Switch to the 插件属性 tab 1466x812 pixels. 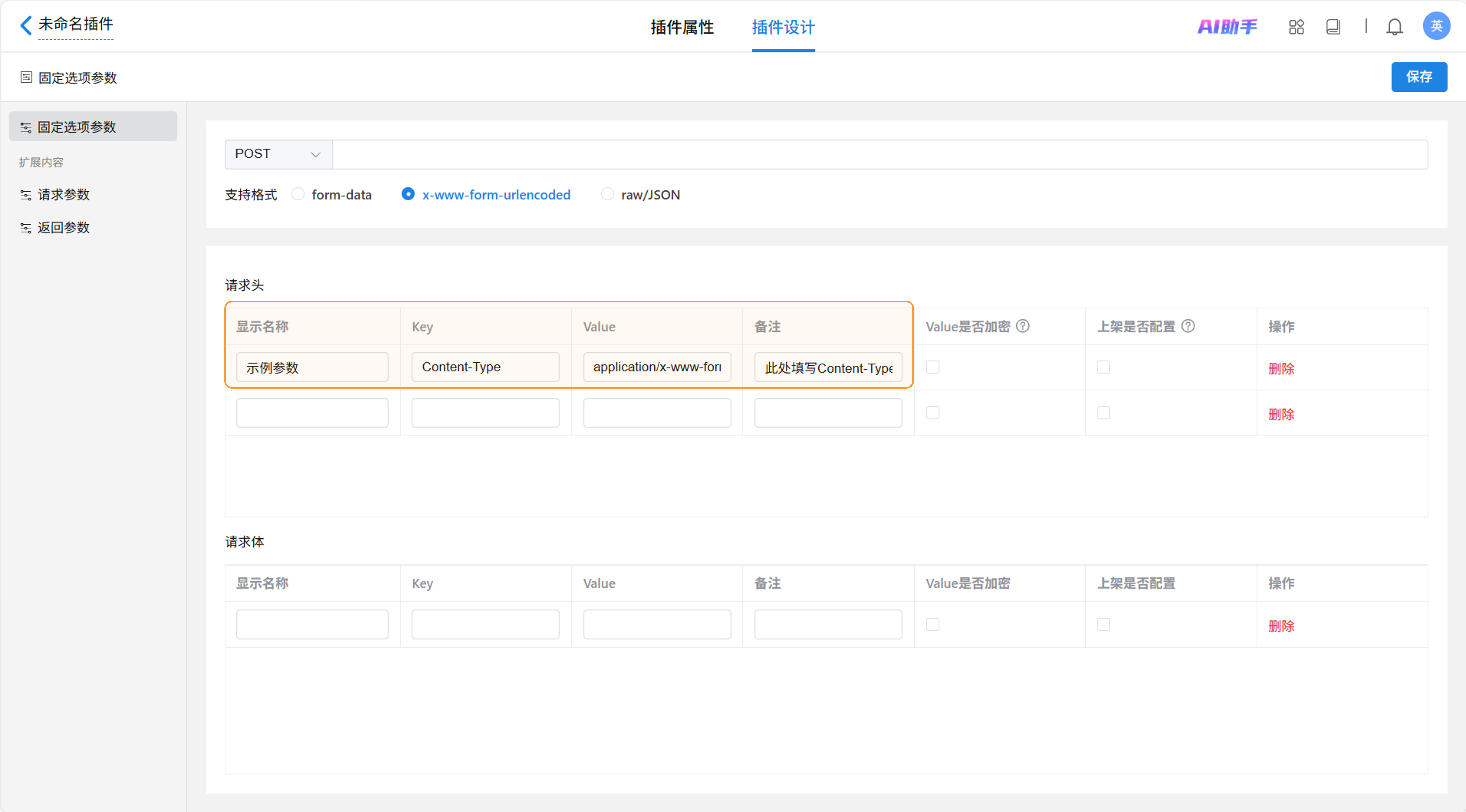point(682,27)
